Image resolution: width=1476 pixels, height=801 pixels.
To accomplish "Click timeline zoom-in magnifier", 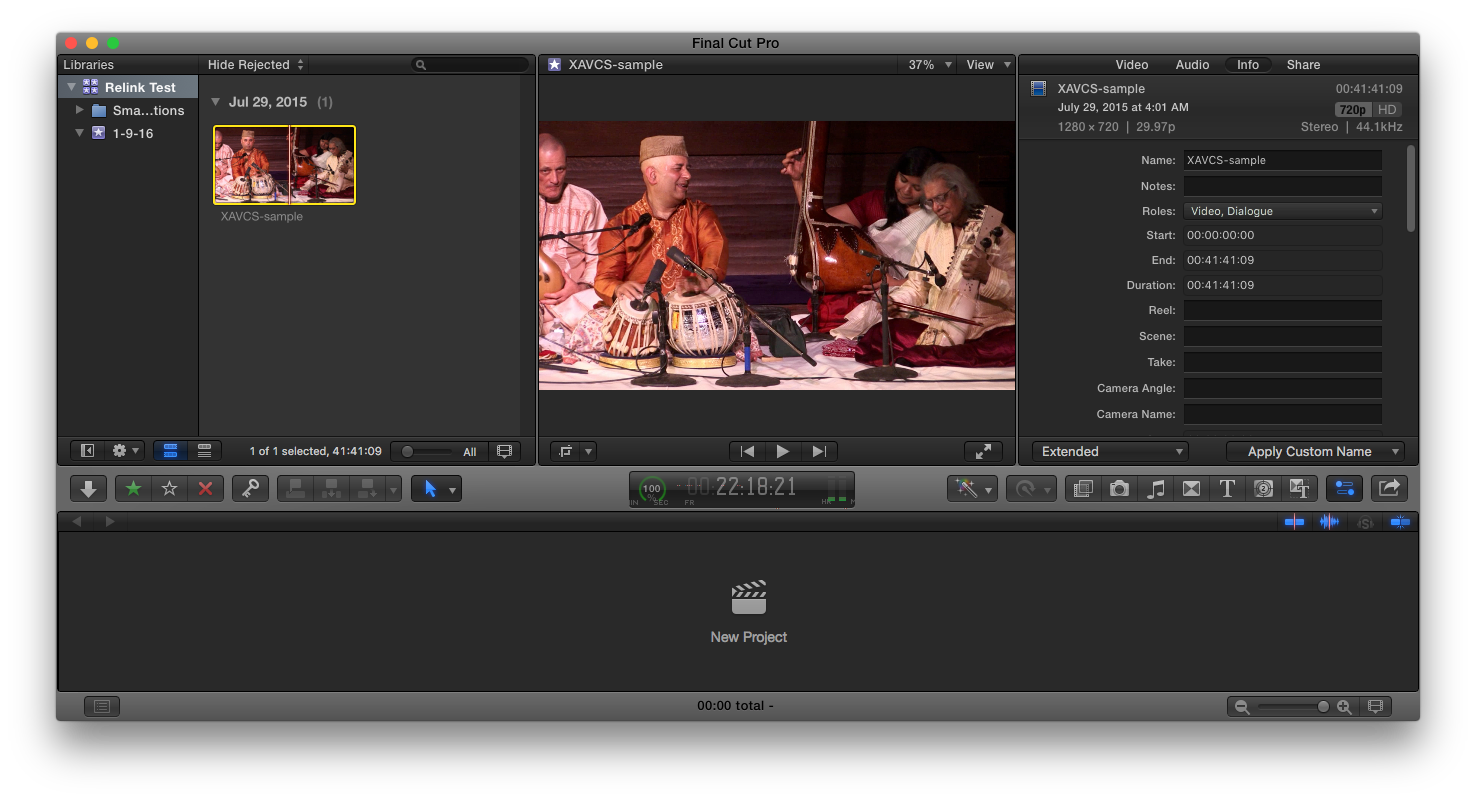I will (1344, 707).
